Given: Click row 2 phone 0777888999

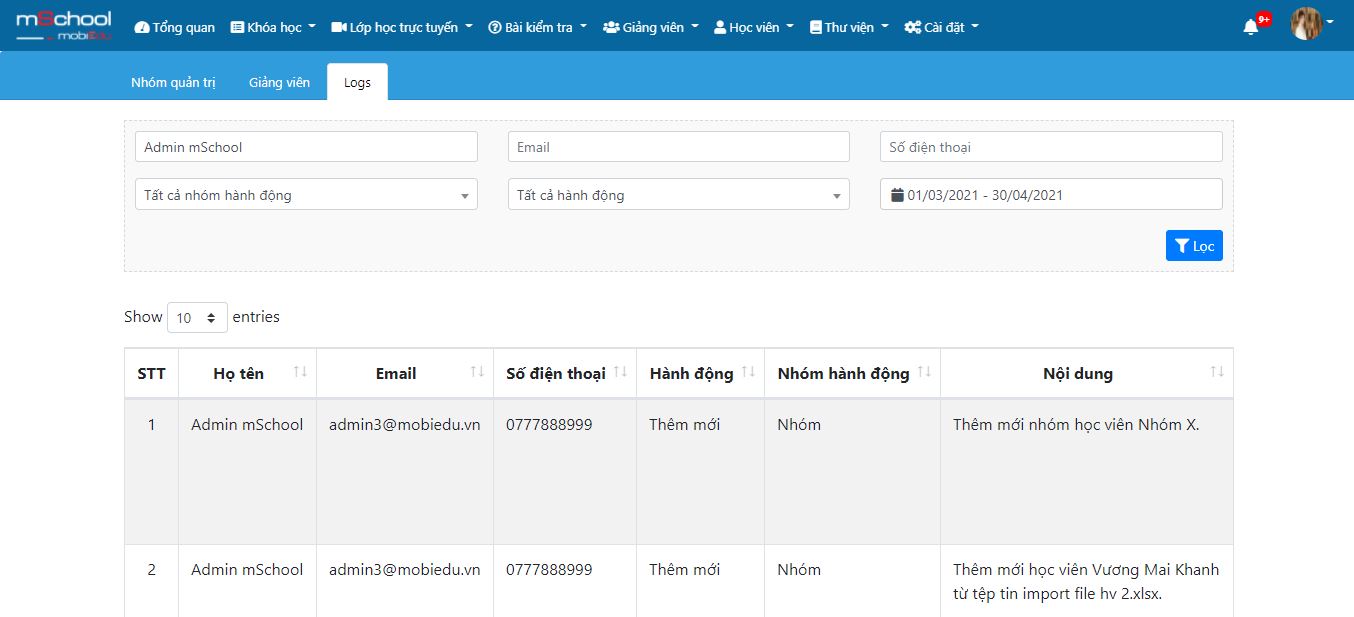Looking at the screenshot, I should [x=549, y=569].
